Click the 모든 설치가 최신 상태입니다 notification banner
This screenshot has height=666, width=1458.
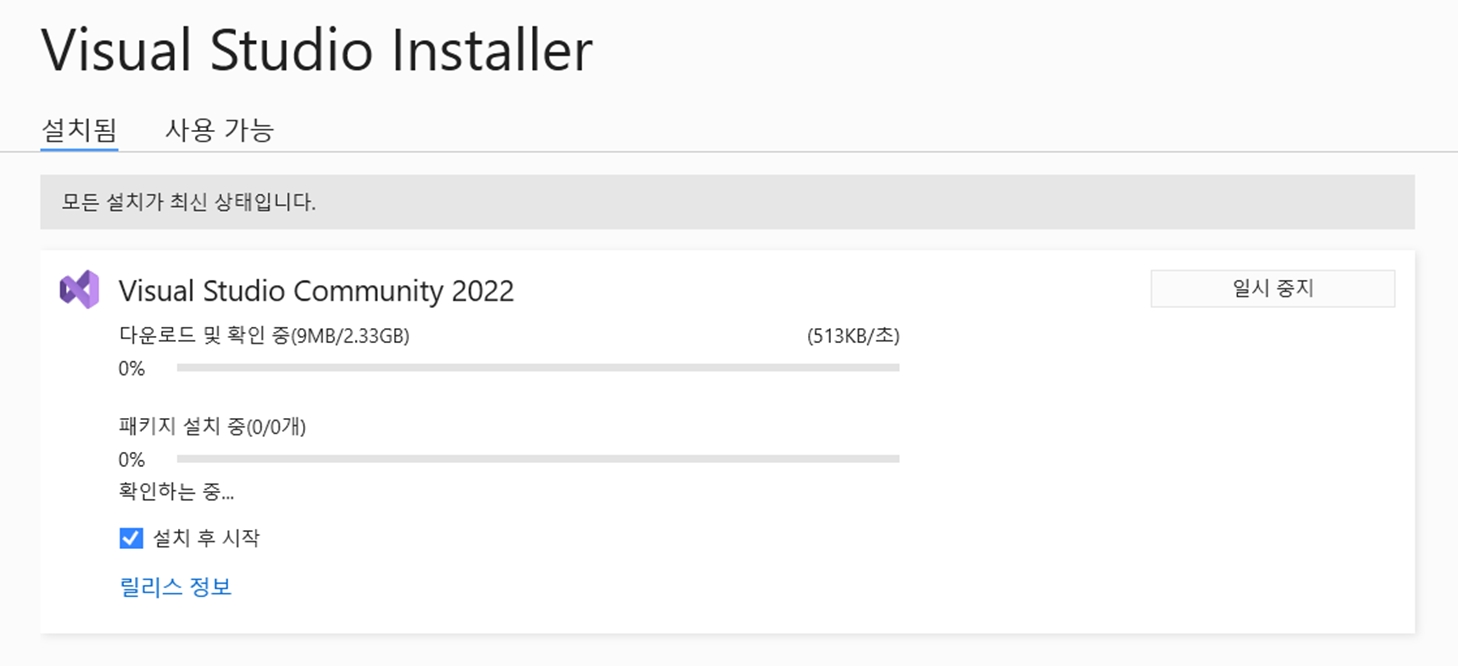[727, 202]
